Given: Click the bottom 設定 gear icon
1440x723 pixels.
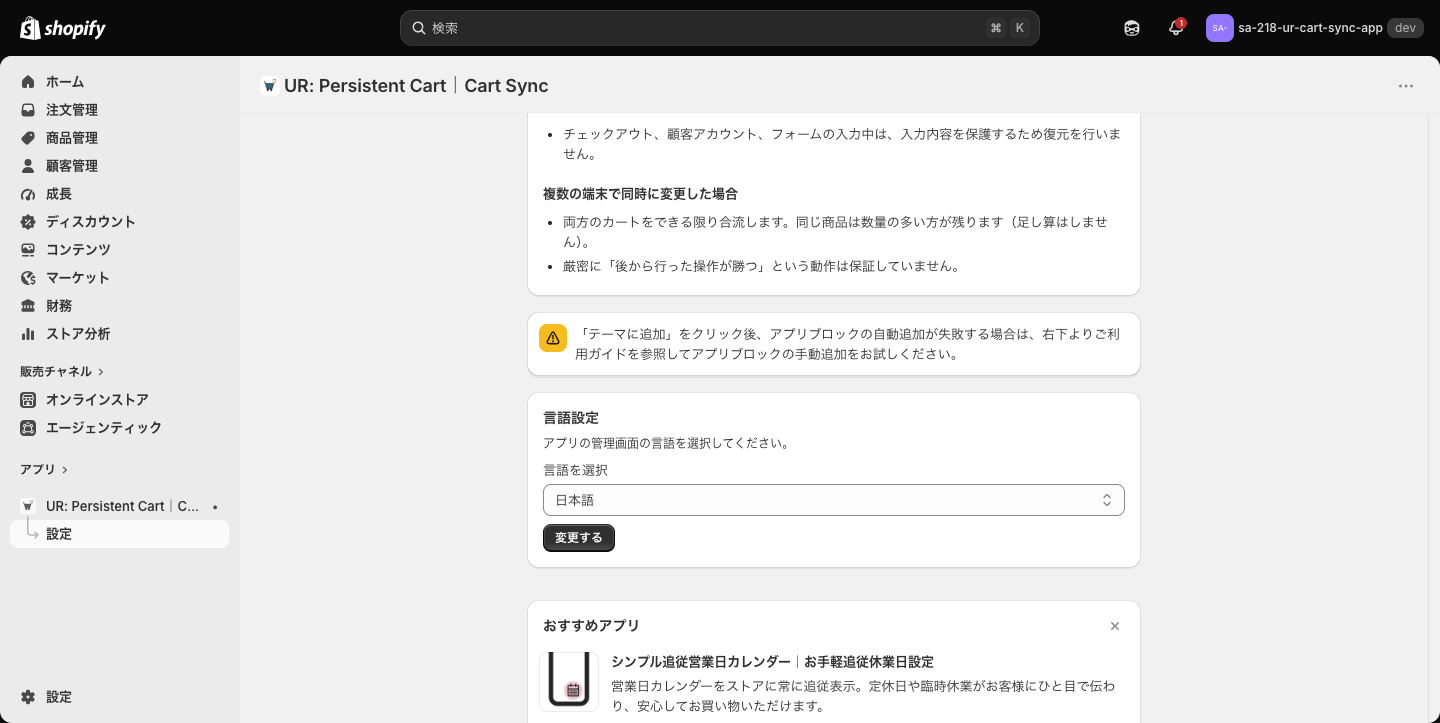Looking at the screenshot, I should coord(28,697).
